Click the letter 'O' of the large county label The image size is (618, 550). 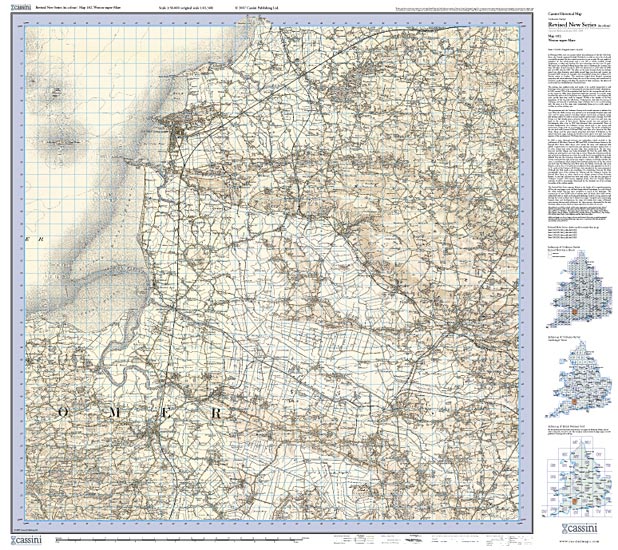point(65,412)
